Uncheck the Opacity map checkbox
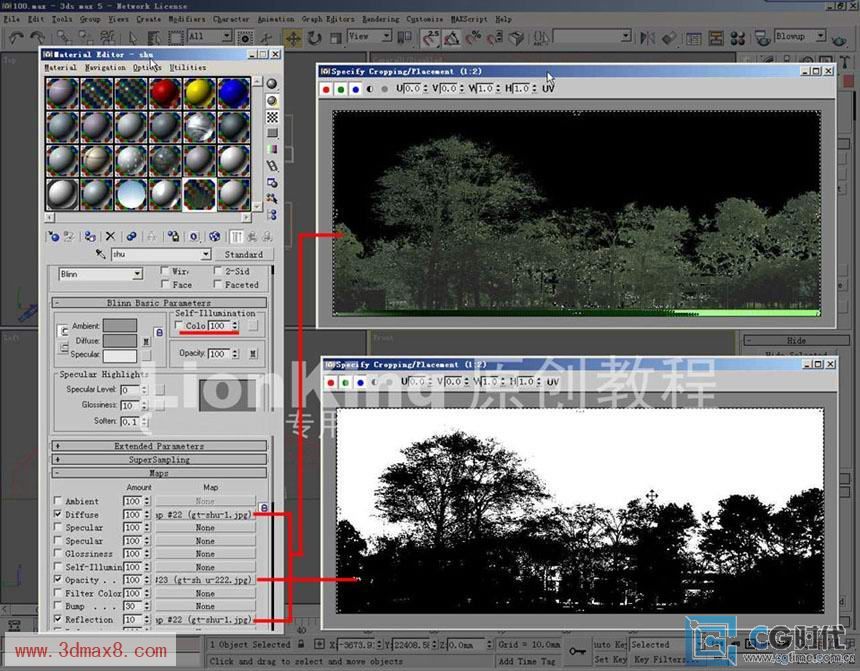Viewport: 860px width, 671px height. click(x=58, y=579)
